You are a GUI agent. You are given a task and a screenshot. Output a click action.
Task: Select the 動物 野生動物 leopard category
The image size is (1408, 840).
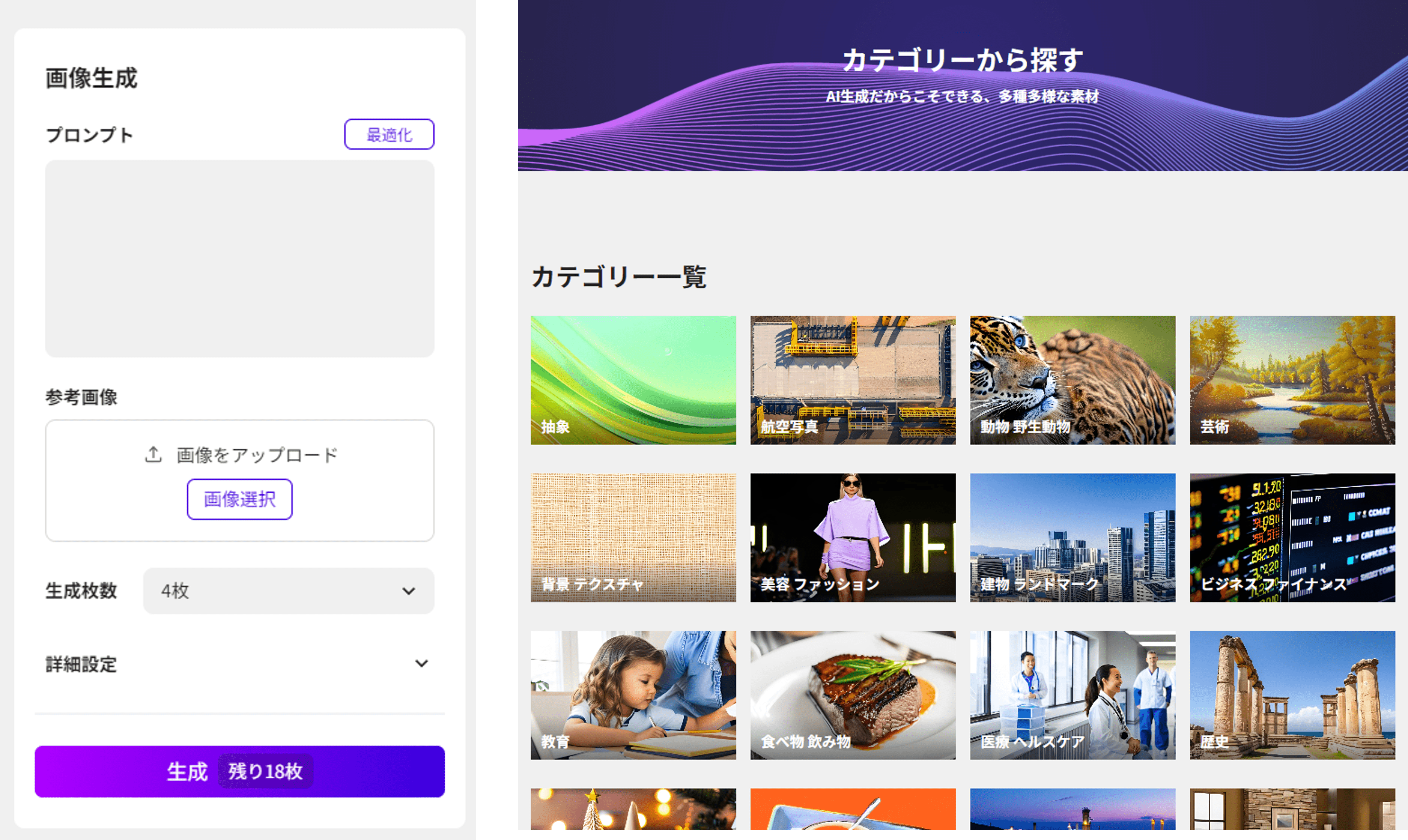click(1072, 380)
